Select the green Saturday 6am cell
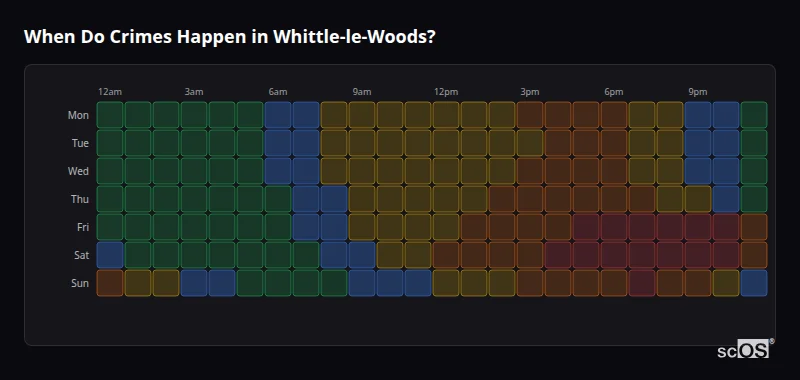800x380 pixels. (278, 255)
